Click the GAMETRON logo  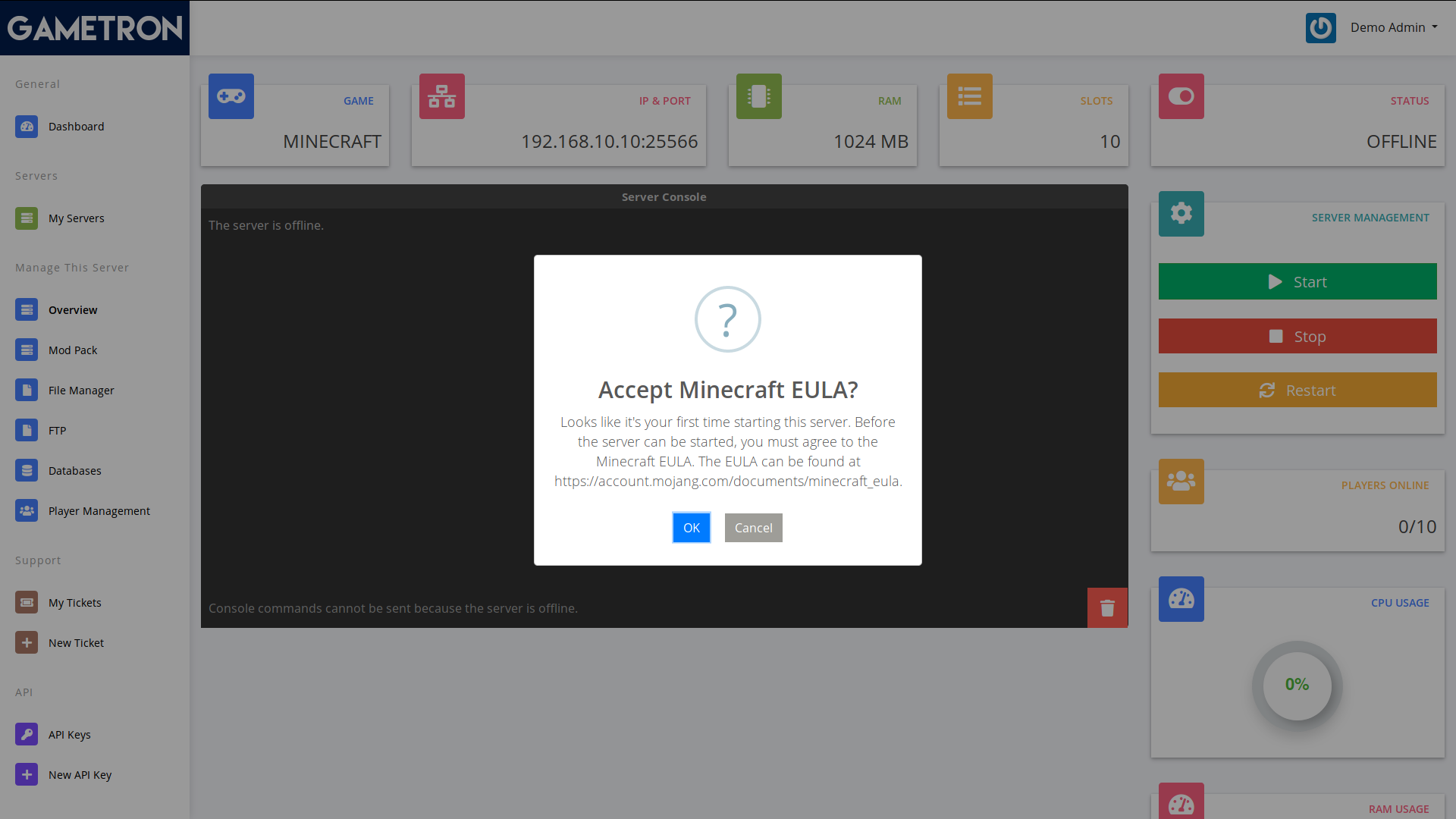pyautogui.click(x=95, y=28)
